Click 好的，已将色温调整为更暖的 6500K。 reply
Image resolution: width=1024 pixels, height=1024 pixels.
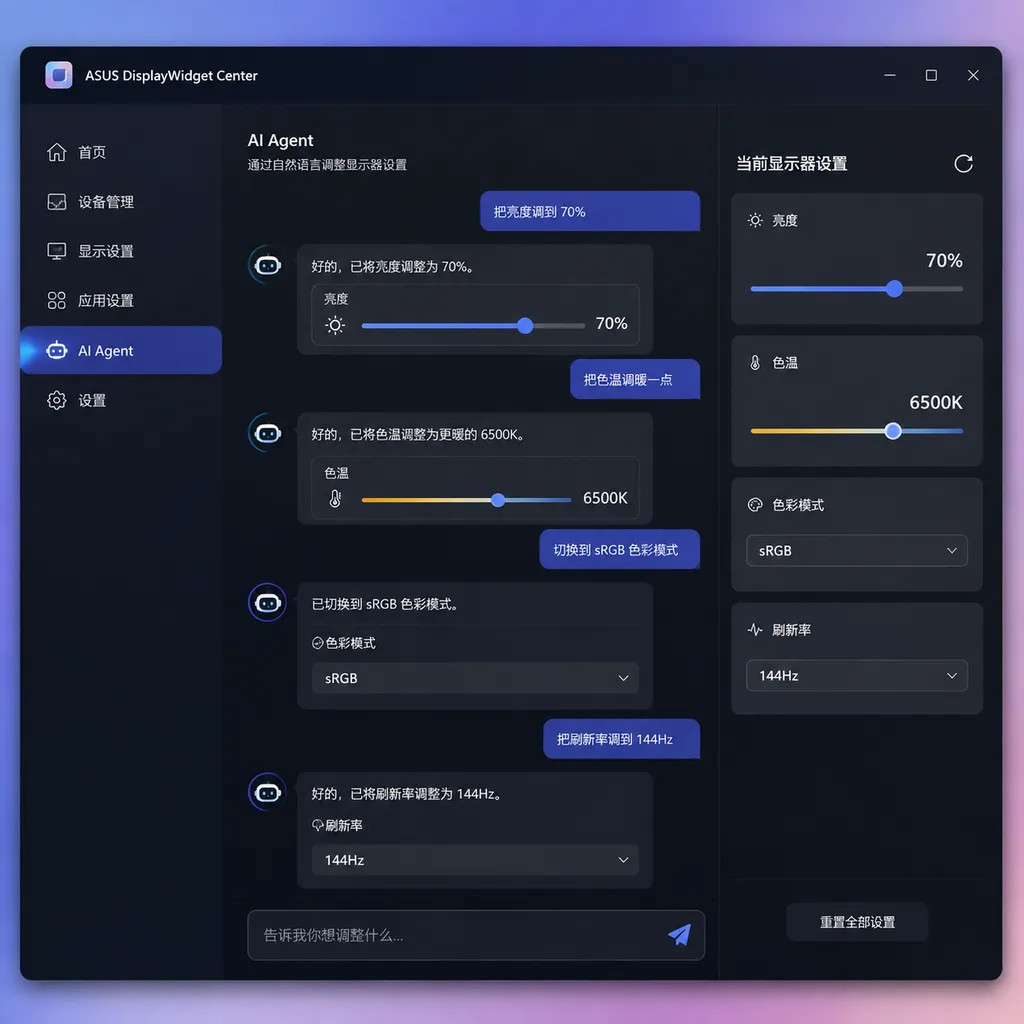418,434
